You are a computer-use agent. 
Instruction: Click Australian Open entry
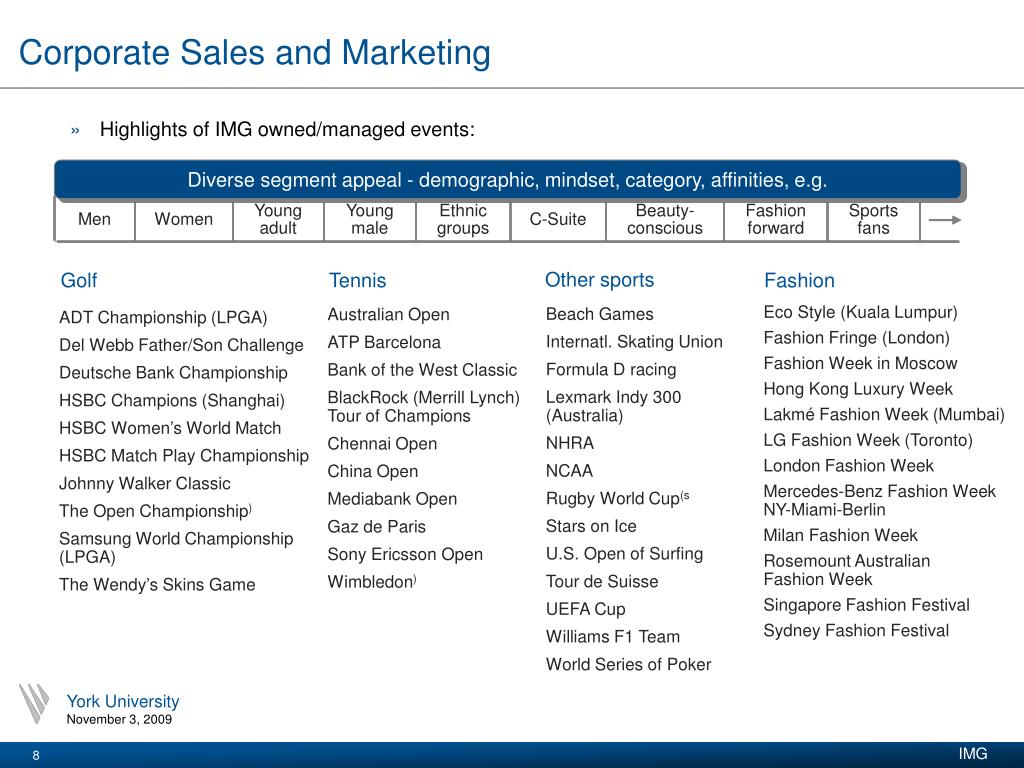[x=389, y=315]
